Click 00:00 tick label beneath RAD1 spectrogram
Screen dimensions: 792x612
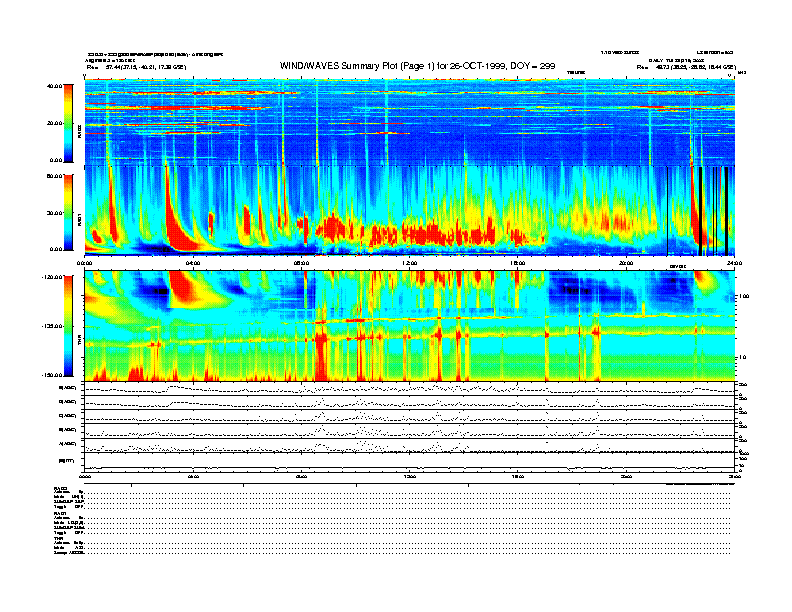(84, 263)
